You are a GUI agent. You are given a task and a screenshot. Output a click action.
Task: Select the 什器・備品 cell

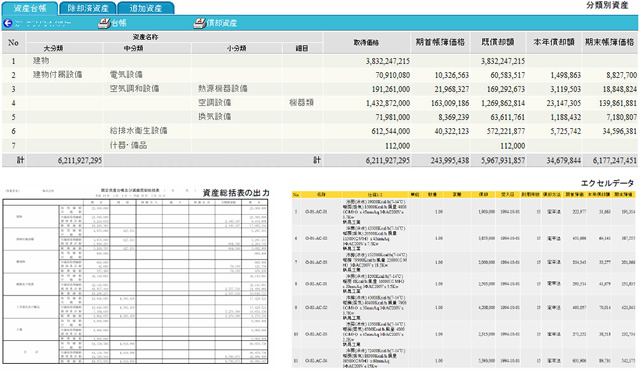(128, 145)
